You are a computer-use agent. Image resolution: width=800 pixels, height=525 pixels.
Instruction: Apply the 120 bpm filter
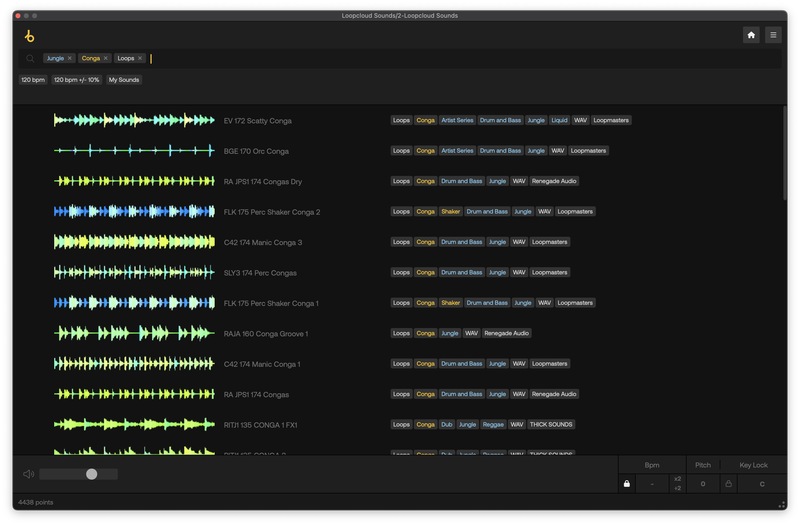[x=33, y=80]
